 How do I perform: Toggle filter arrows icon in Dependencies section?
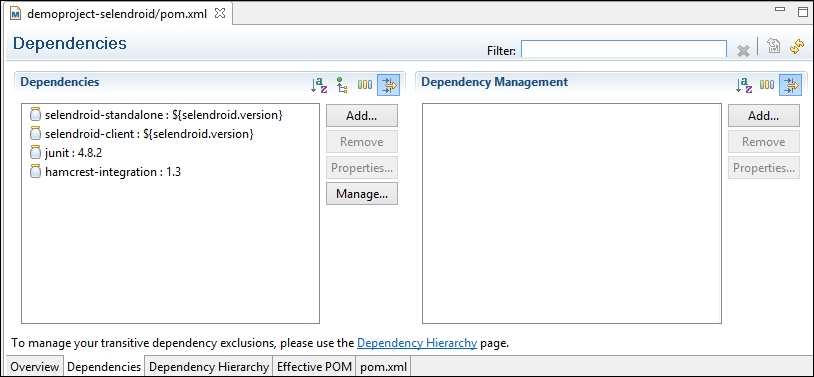388,85
